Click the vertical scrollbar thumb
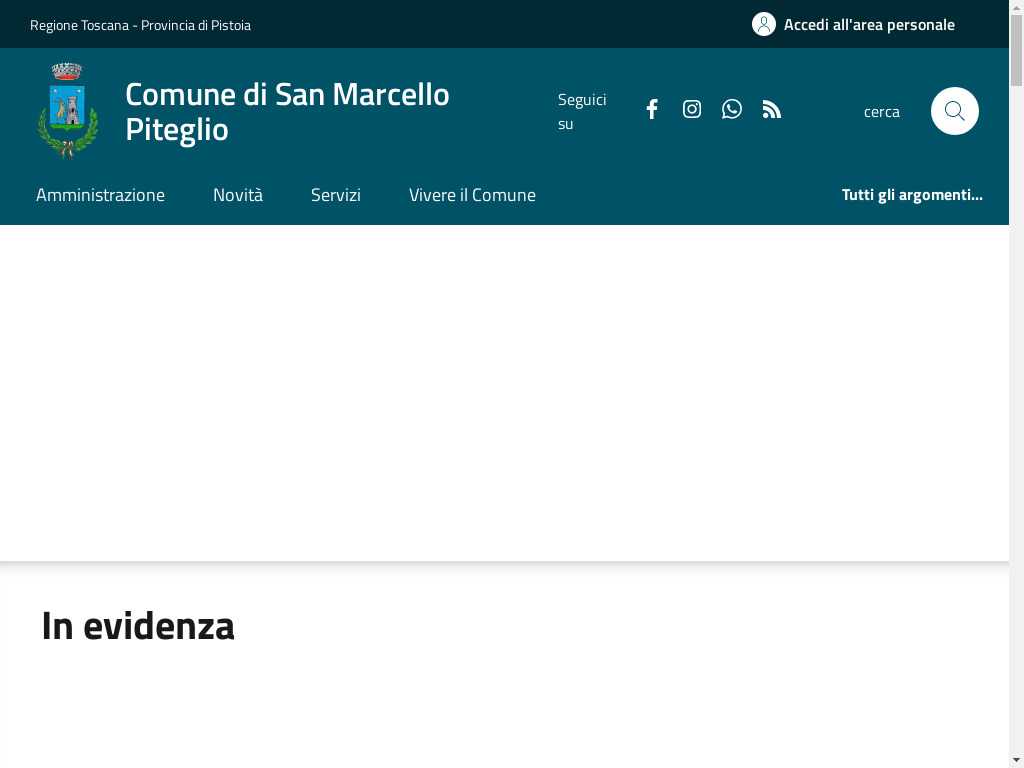This screenshot has width=1024, height=768. (x=1016, y=50)
